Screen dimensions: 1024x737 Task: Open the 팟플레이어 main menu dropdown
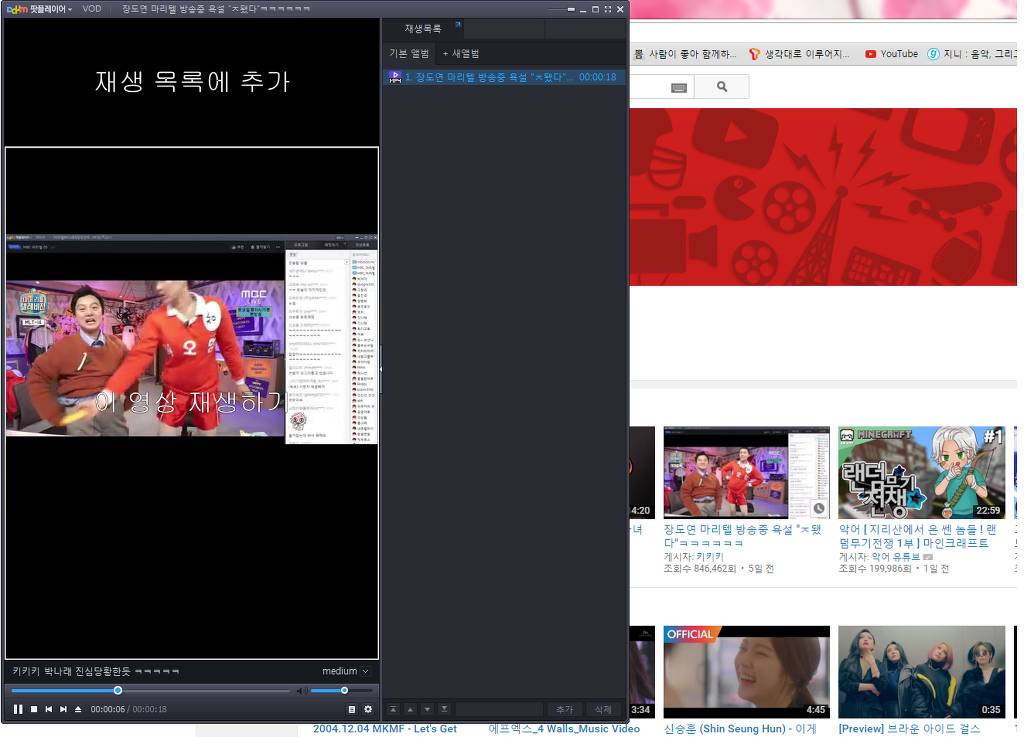click(40, 9)
